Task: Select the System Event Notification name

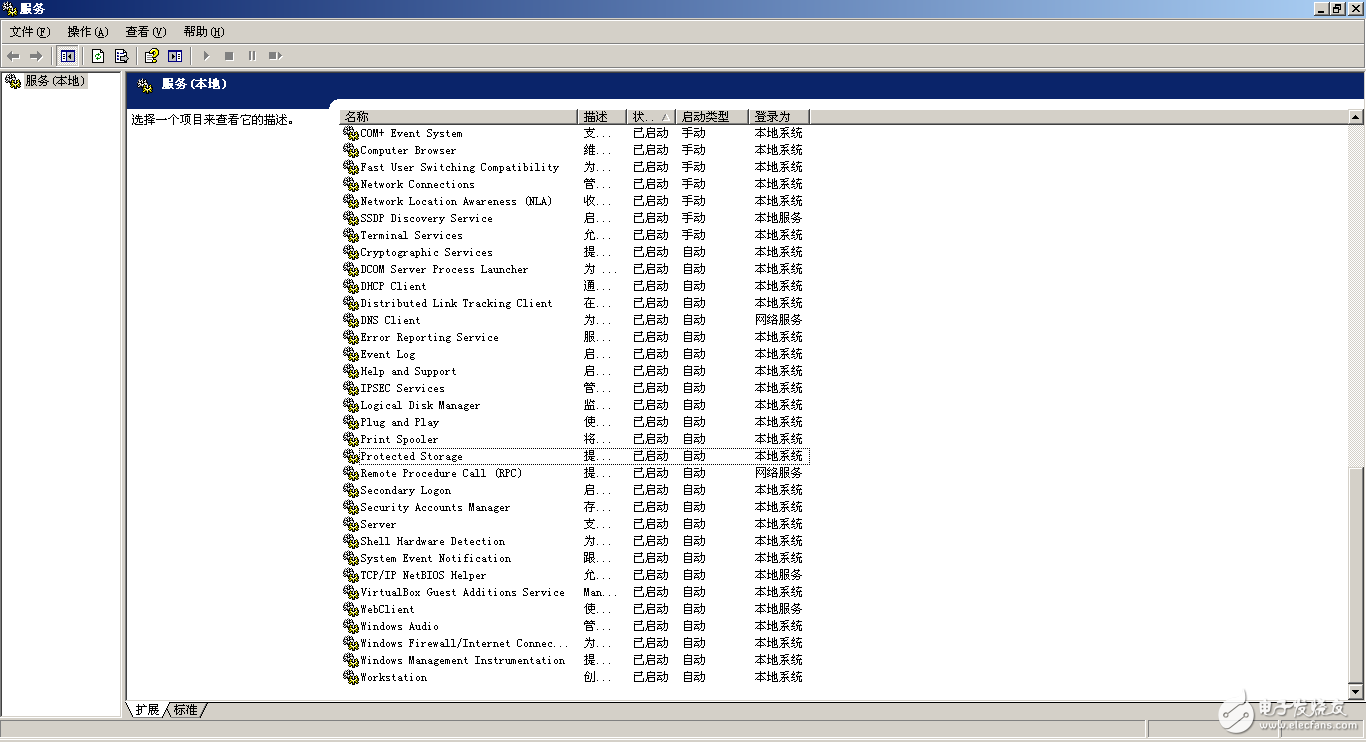Action: [x=435, y=558]
